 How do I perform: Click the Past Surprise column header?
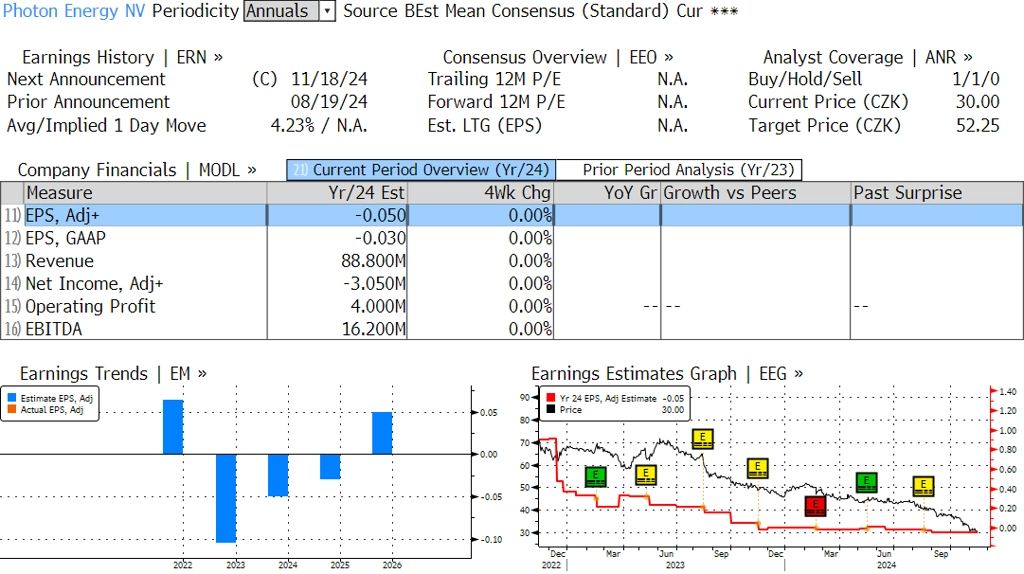pos(936,193)
